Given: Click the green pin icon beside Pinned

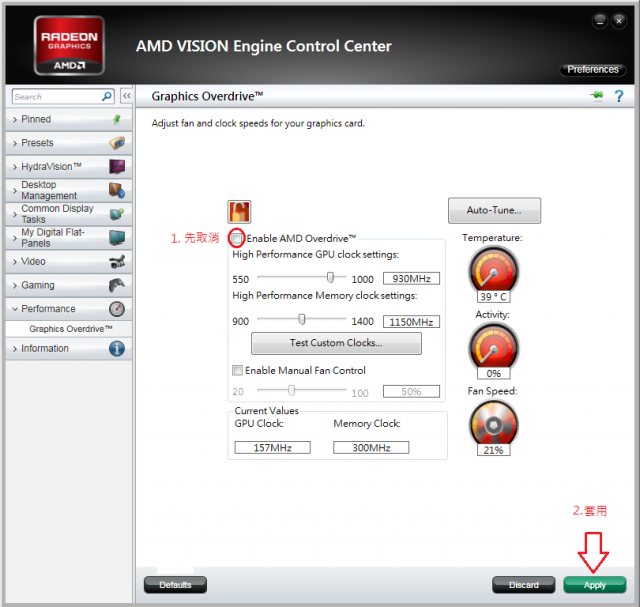Looking at the screenshot, I should point(117,119).
